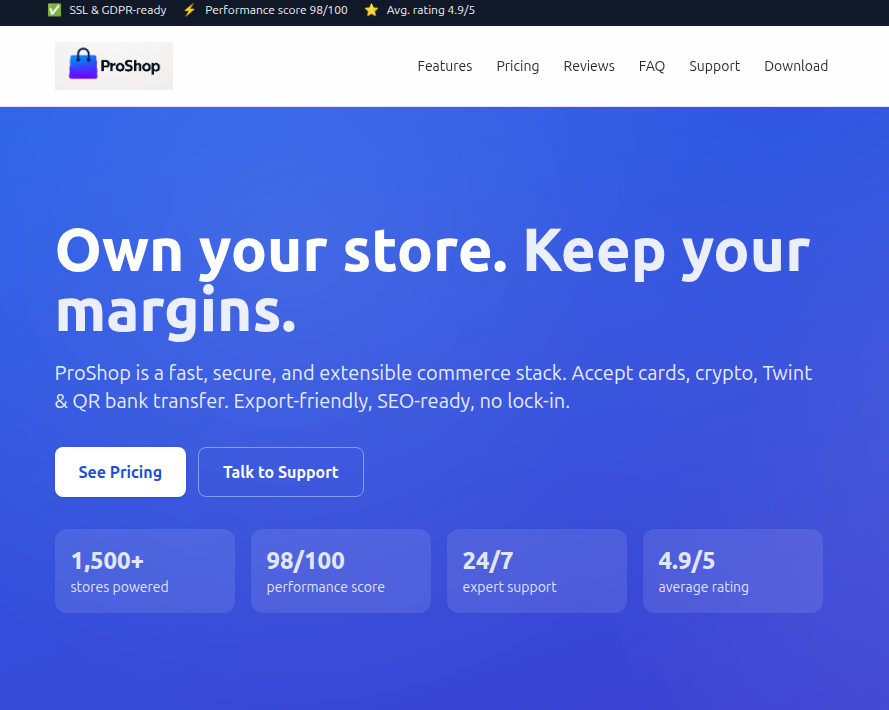Click the 1,500+ stores powered card
The height and width of the screenshot is (710, 889).
[144, 571]
